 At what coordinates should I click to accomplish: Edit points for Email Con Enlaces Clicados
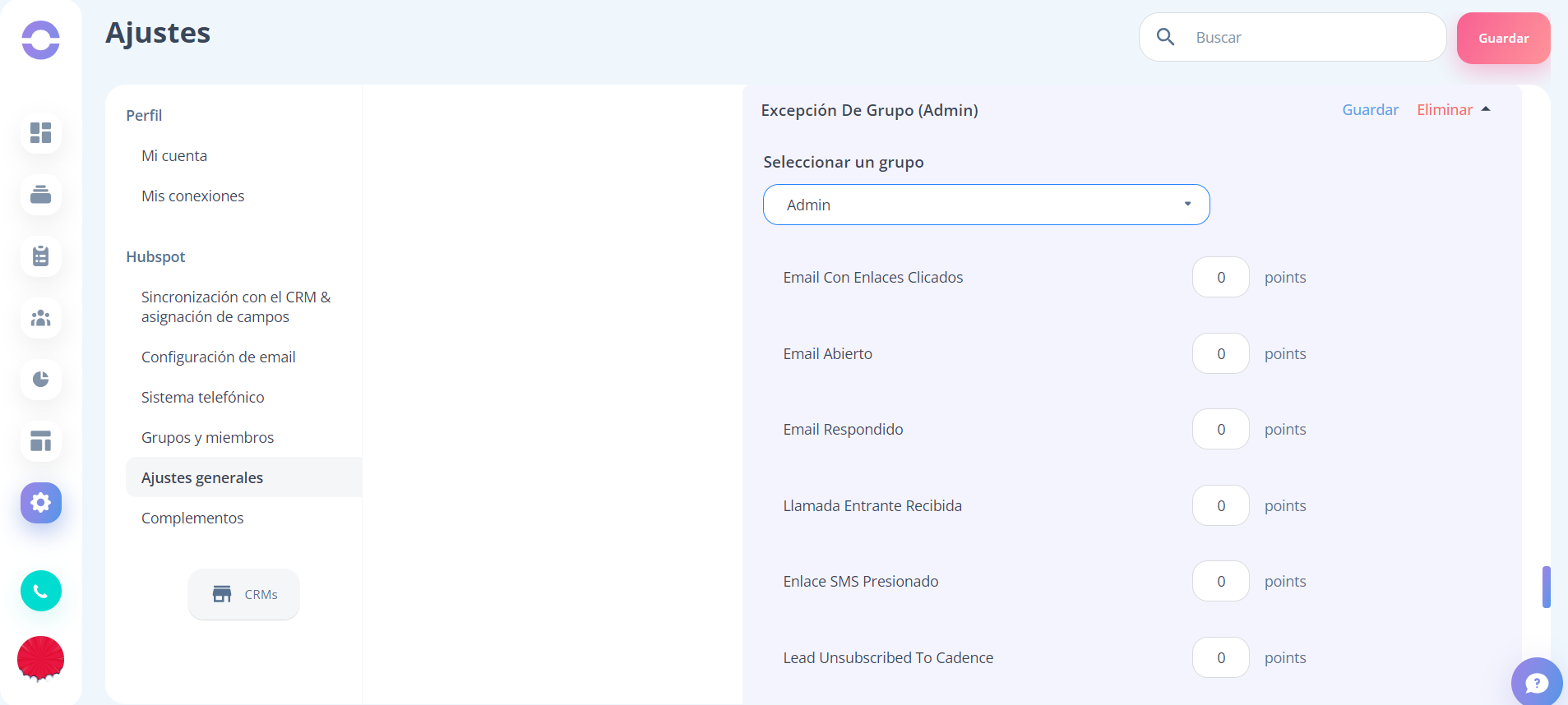click(1220, 277)
